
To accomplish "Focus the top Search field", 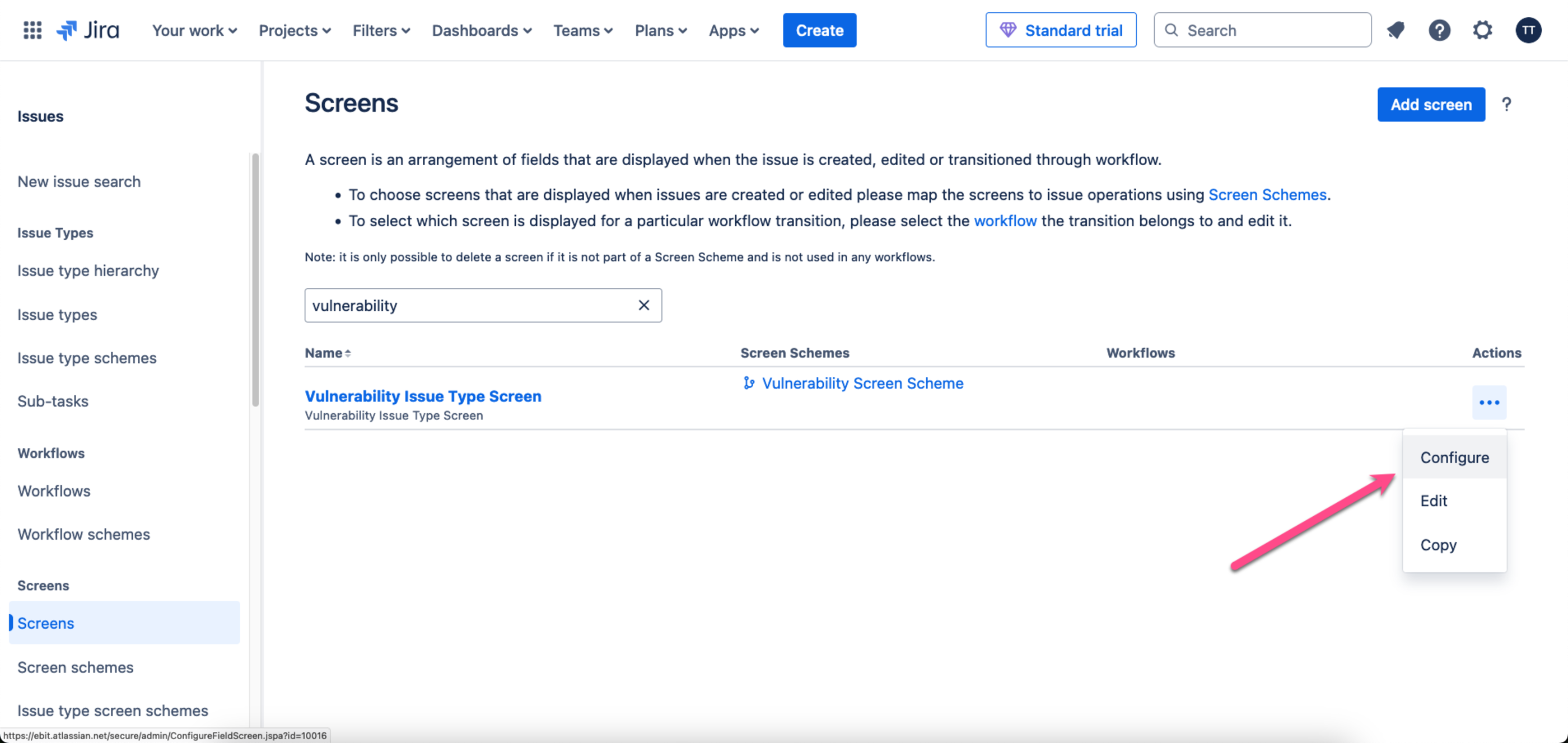I will click(x=1262, y=30).
